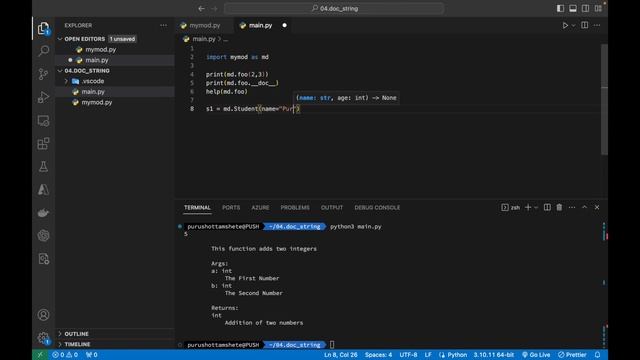The image size is (640, 360).
Task: Run the Python file with play icon
Action: click(565, 25)
